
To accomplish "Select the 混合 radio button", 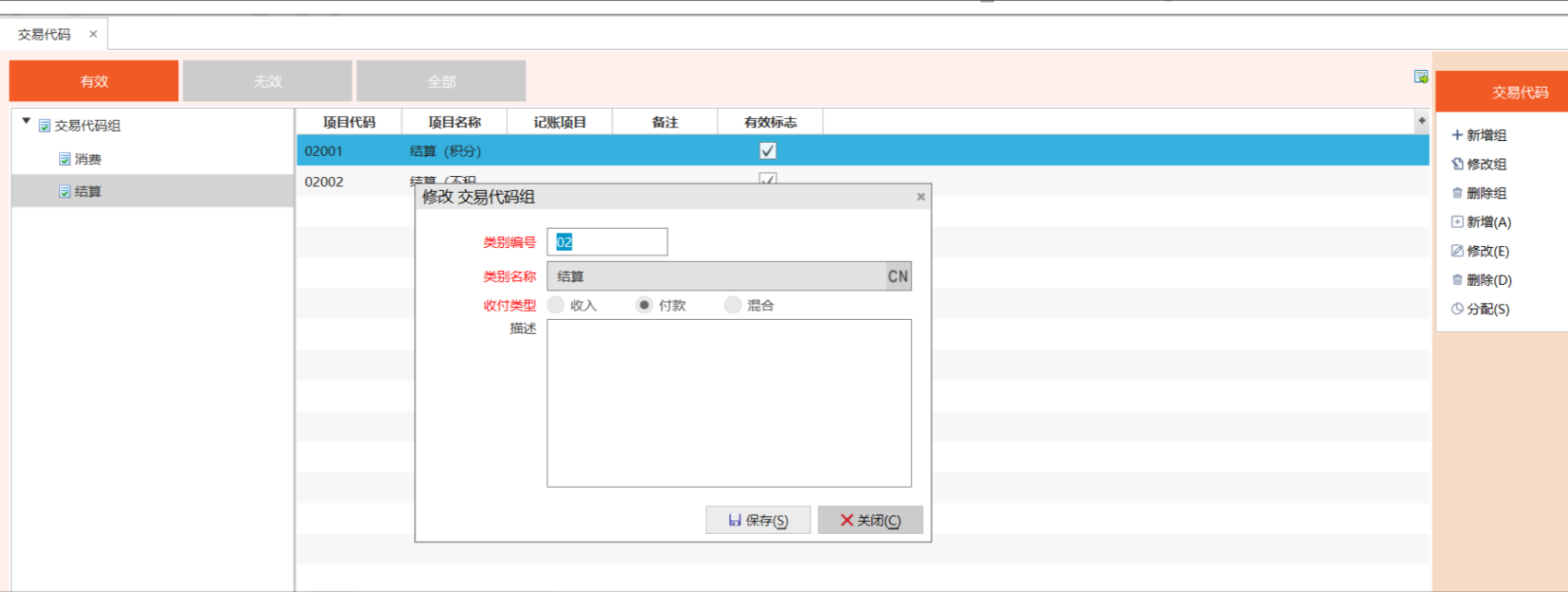I will click(x=733, y=305).
